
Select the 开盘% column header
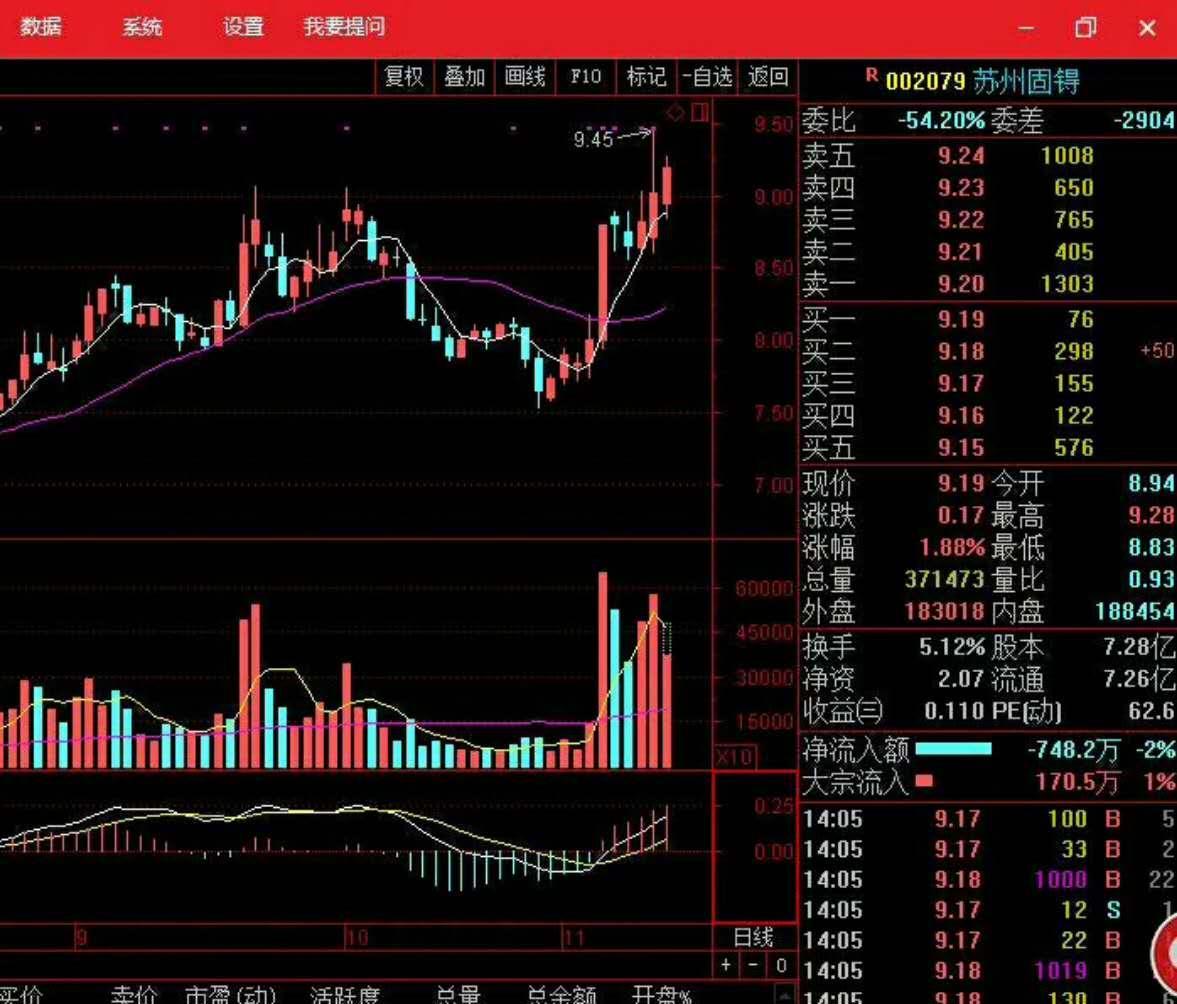[661, 994]
